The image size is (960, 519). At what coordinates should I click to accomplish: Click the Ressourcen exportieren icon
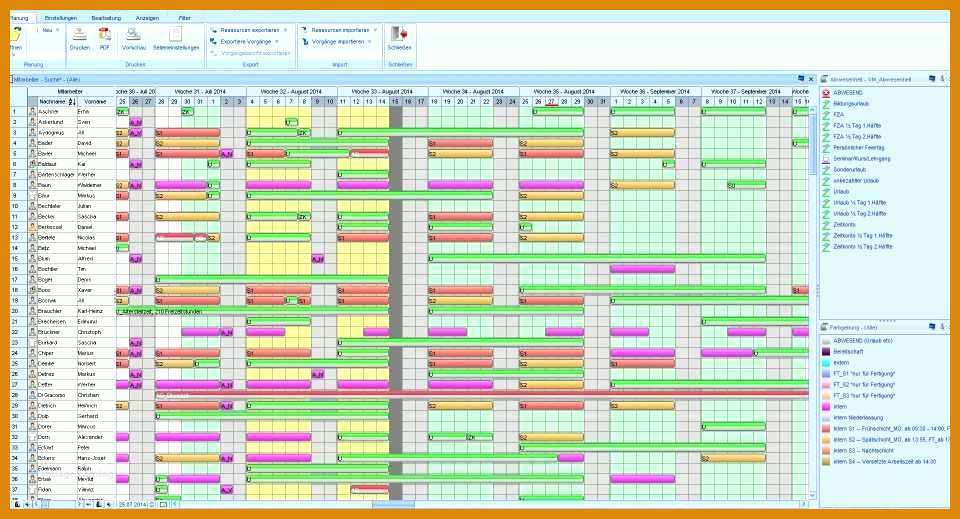point(214,30)
